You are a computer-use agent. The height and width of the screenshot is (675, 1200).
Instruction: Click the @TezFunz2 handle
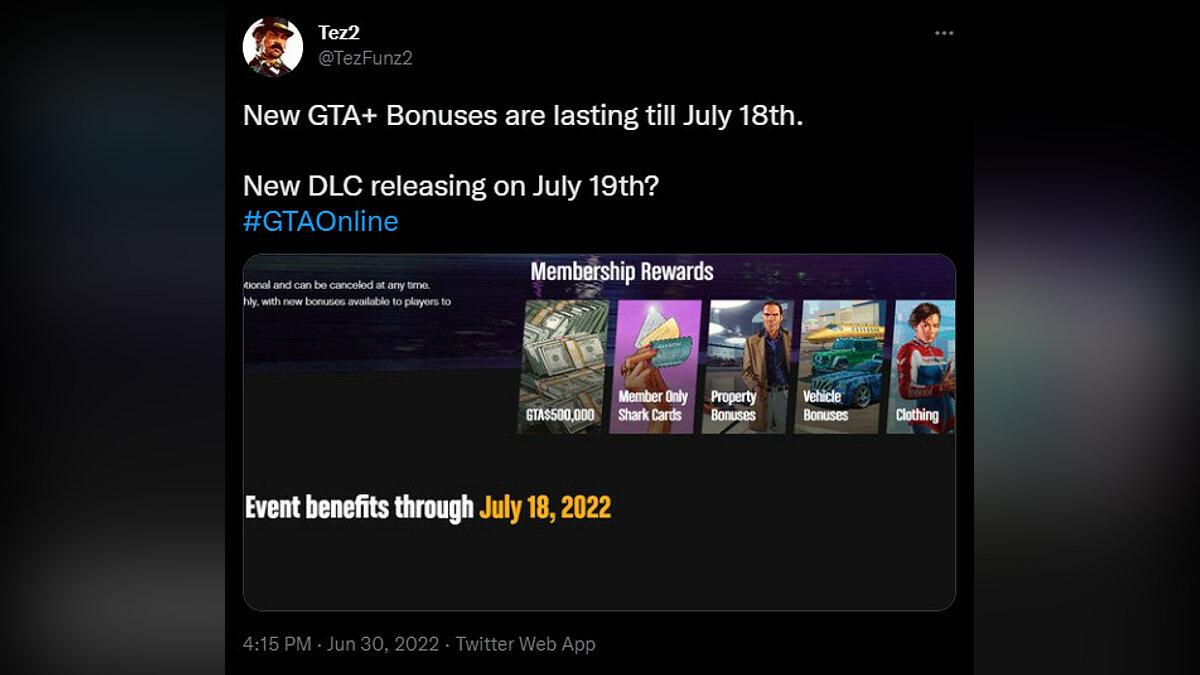coord(365,58)
